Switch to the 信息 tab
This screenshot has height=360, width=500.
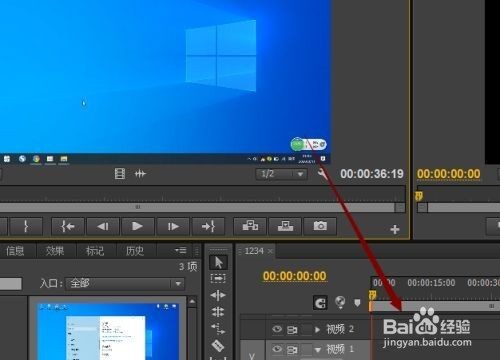point(15,251)
